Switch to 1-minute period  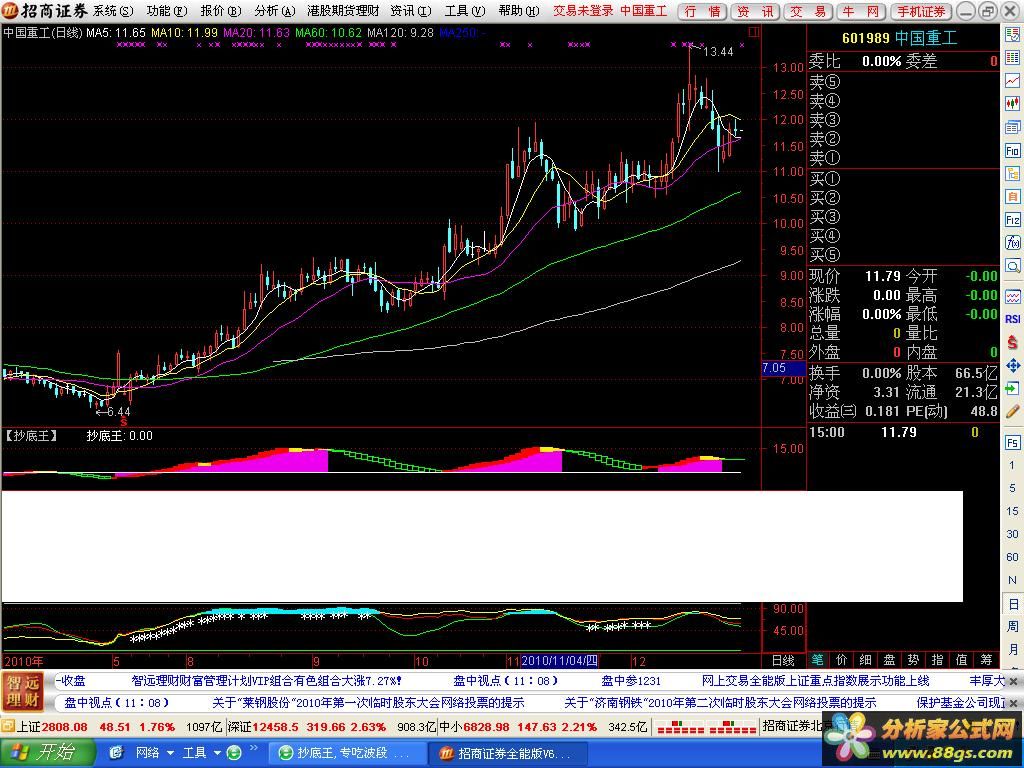(1012, 465)
